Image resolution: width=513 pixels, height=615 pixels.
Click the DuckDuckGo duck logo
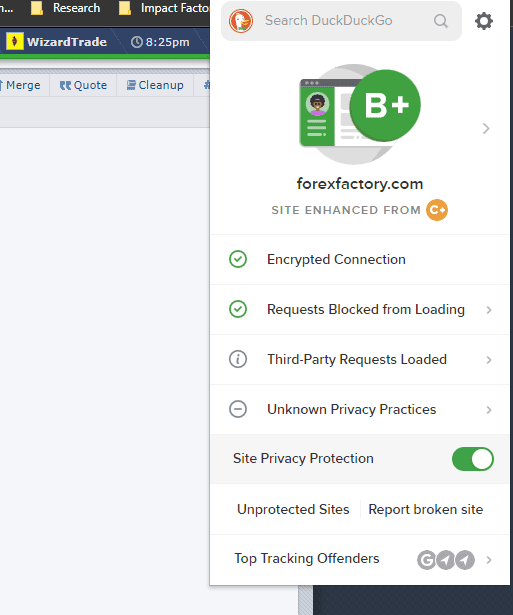(241, 21)
